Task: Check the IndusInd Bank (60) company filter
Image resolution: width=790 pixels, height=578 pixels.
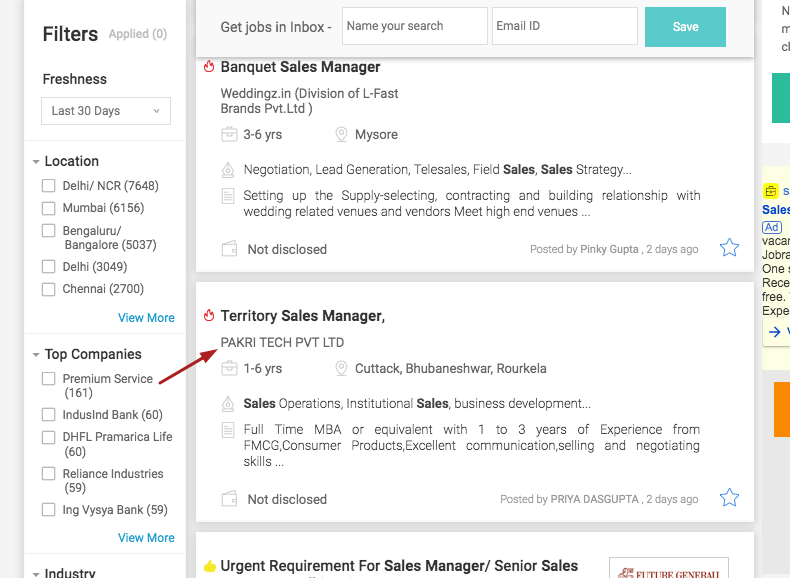Action: pyautogui.click(x=48, y=415)
